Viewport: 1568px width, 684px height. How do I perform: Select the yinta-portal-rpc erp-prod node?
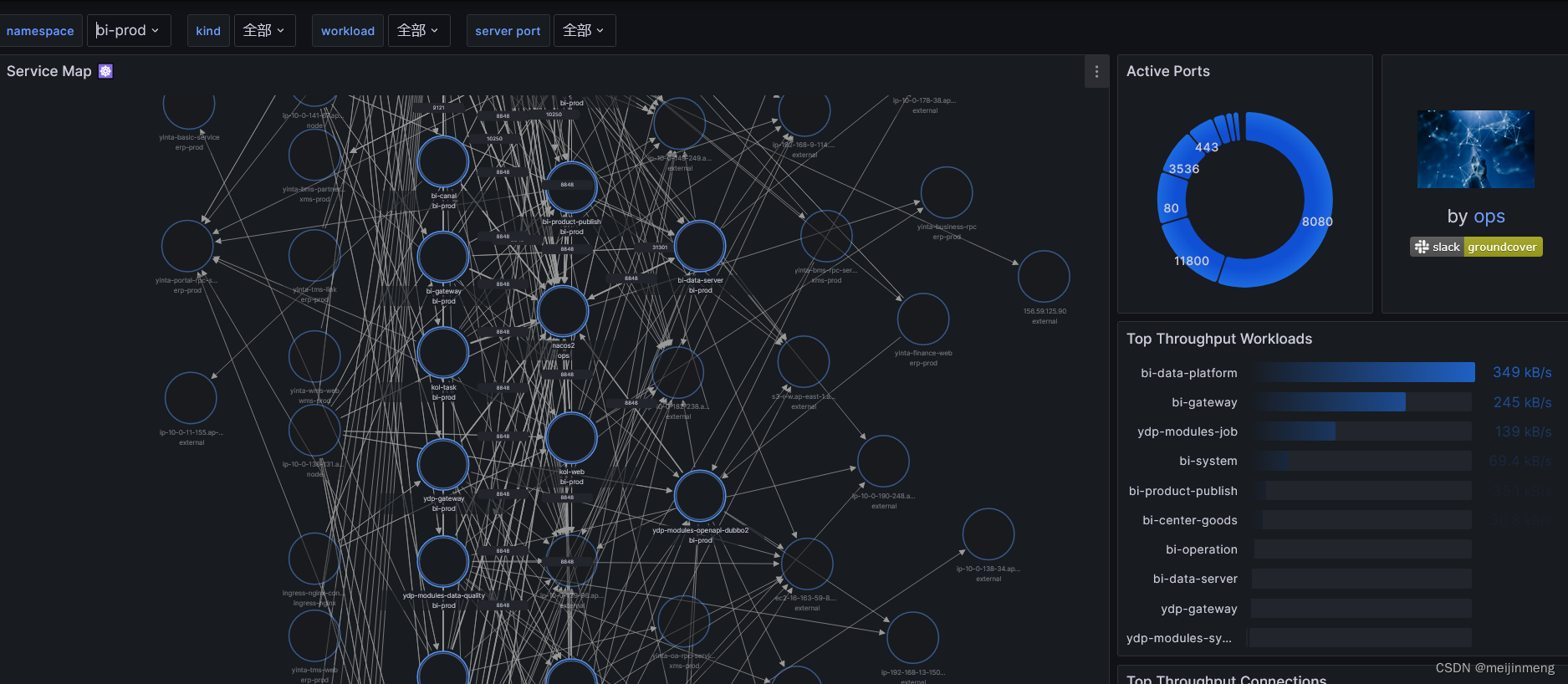point(187,246)
